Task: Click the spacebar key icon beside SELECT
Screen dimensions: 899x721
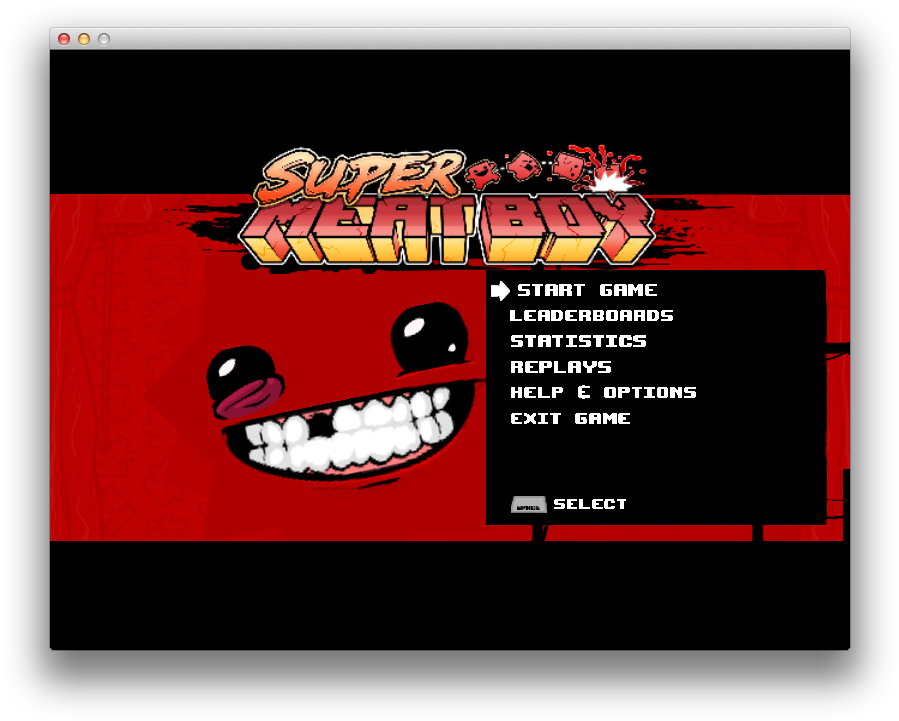Action: click(527, 504)
